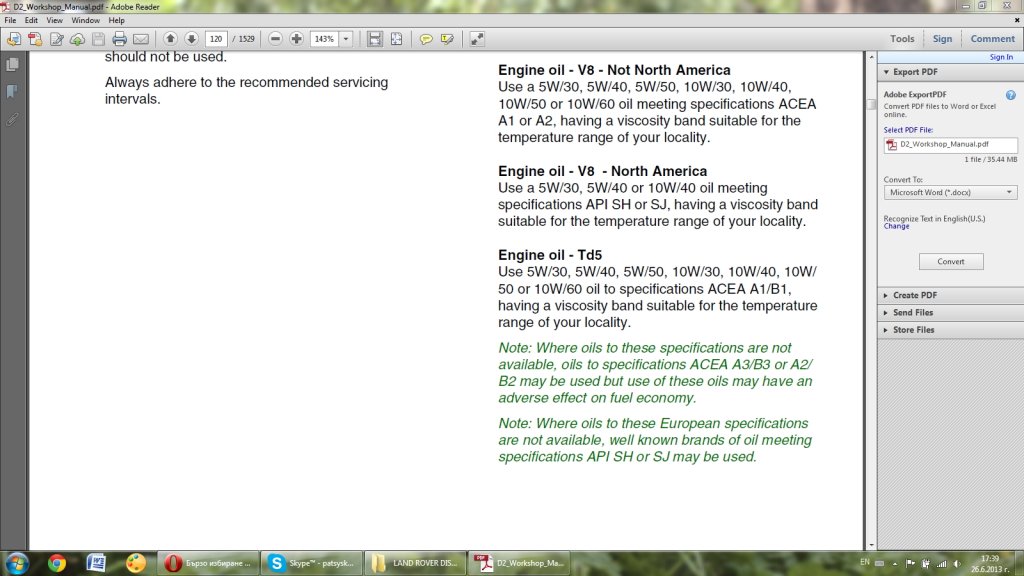
Task: Open the Sign pane
Action: 942,39
